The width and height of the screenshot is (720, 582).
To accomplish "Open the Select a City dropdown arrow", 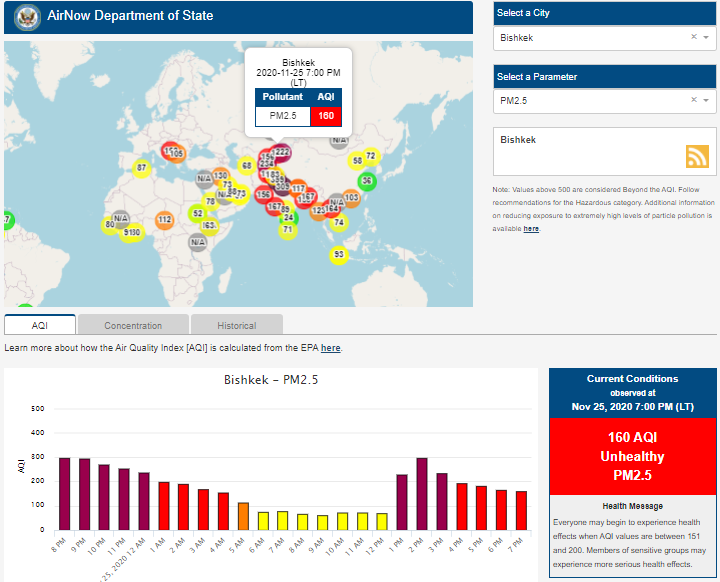I will tap(706, 38).
